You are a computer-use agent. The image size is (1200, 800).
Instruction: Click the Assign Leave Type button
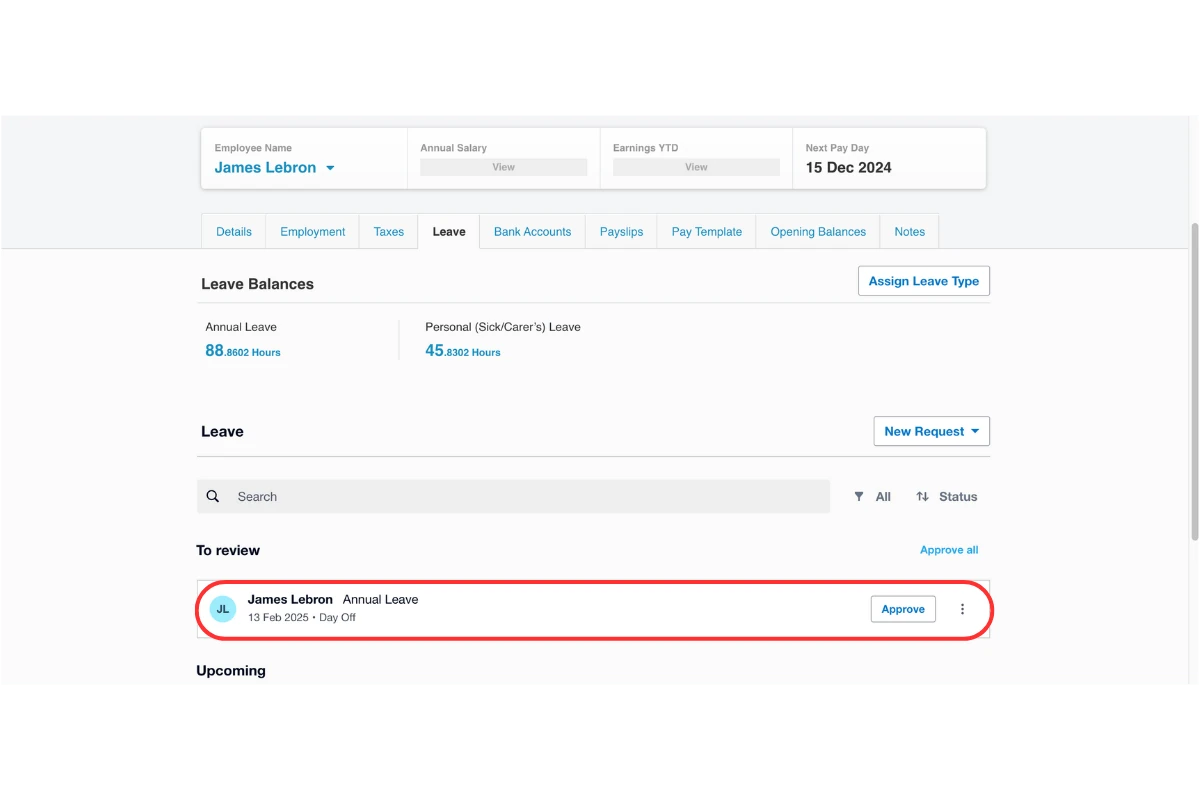click(924, 281)
